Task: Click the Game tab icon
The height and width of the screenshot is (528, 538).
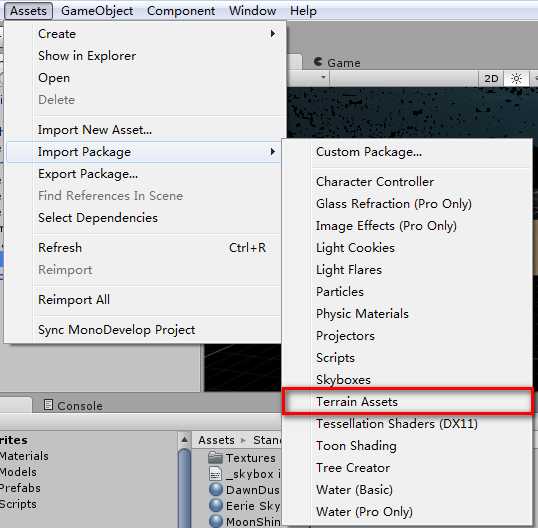Action: (x=318, y=62)
